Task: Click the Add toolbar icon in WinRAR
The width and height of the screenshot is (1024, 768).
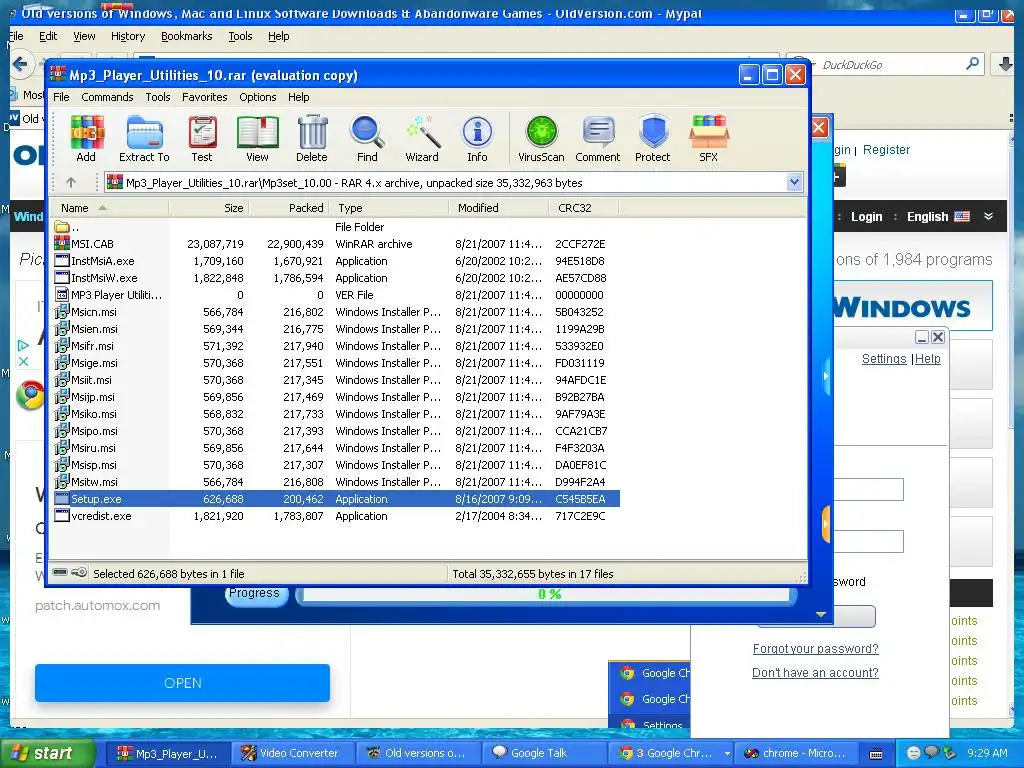Action: [86, 138]
